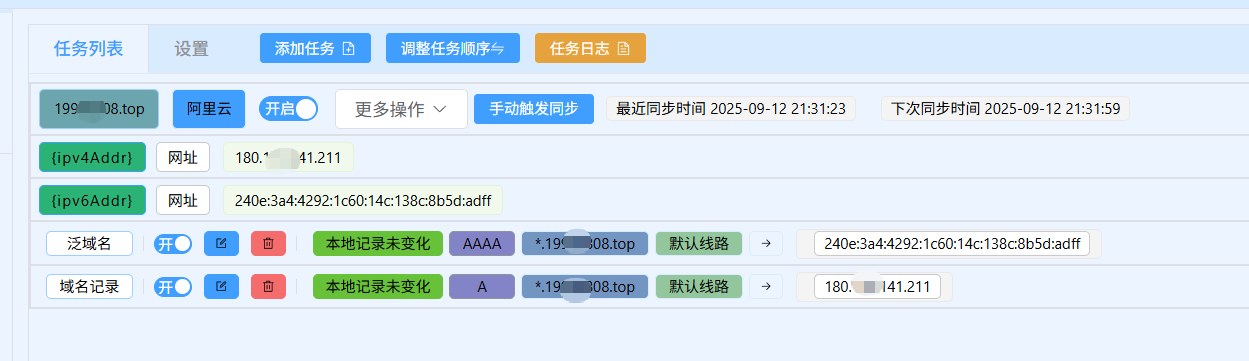The height and width of the screenshot is (361, 1249).
Task: Expand the 更多操作 dropdown
Action: pyautogui.click(x=401, y=108)
